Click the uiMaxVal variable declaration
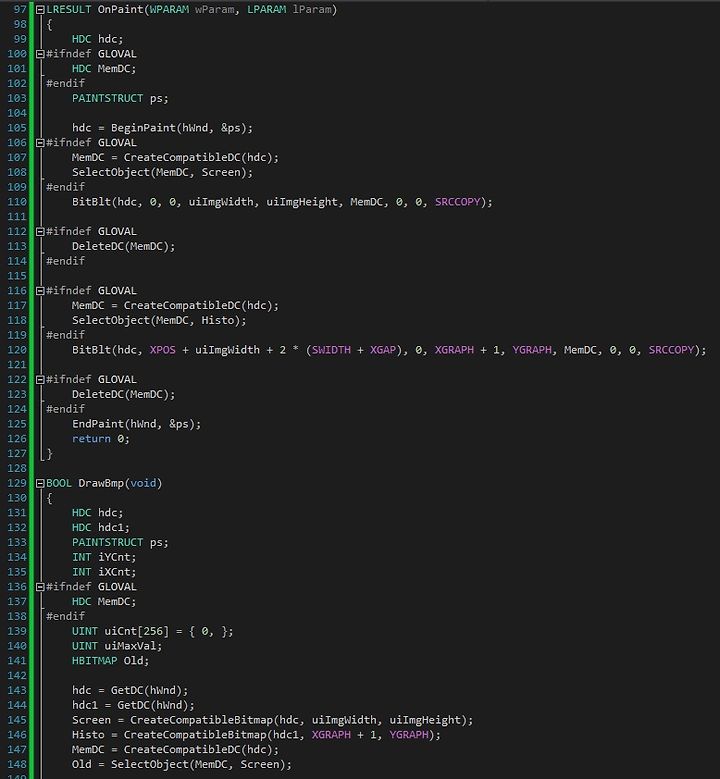Image resolution: width=720 pixels, height=779 pixels. click(133, 646)
